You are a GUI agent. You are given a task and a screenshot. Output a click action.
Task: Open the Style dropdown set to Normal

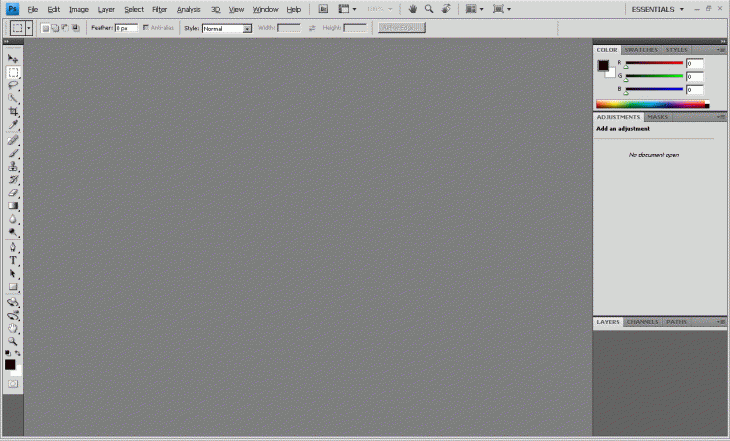(x=226, y=28)
